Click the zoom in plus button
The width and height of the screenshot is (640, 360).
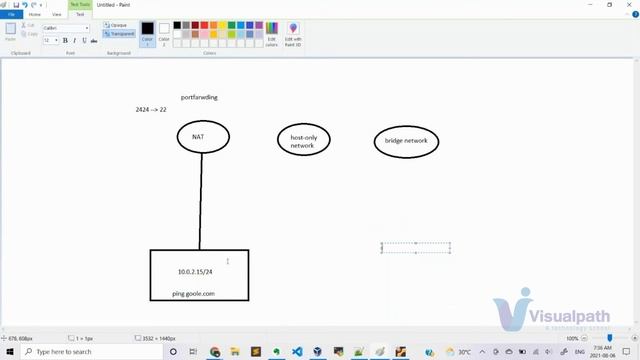(634, 338)
